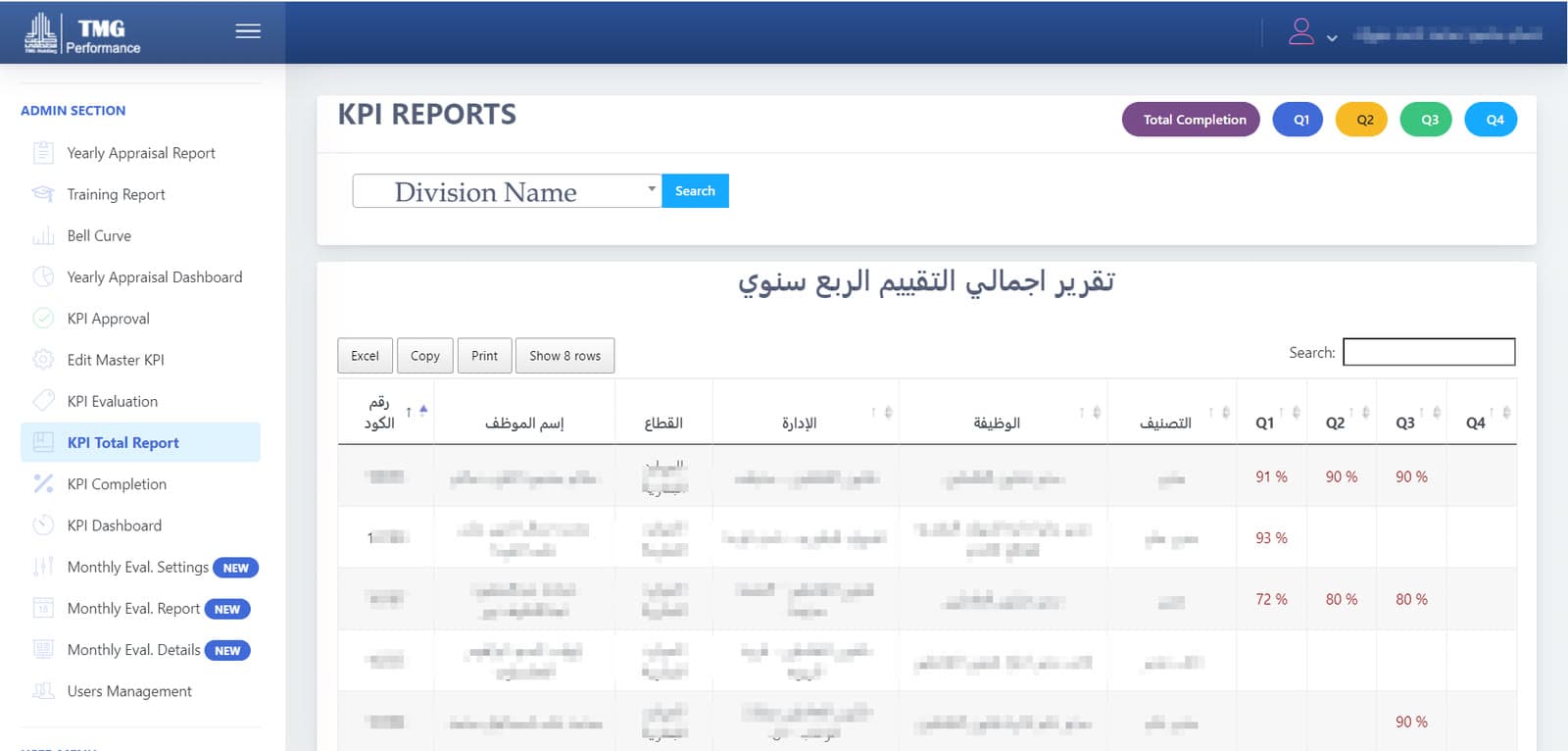Open the Show 8 rows menu

pos(565,356)
